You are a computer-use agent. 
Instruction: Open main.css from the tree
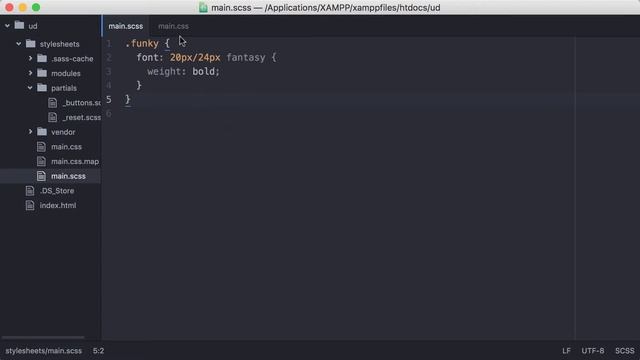pos(67,147)
